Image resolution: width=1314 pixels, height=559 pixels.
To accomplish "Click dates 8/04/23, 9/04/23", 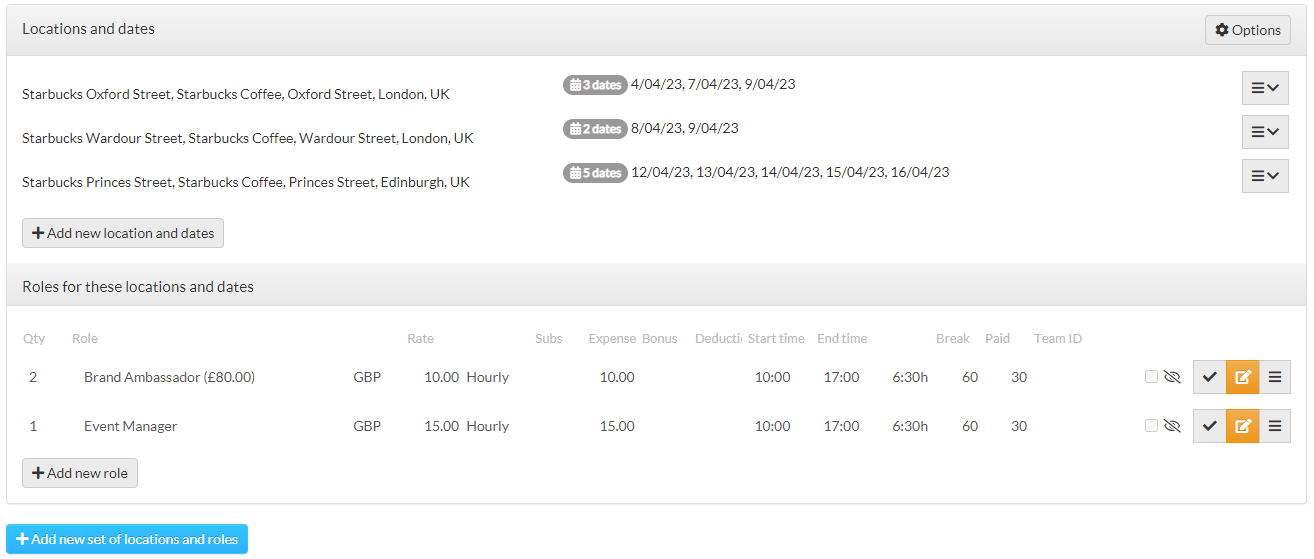I will tap(685, 128).
